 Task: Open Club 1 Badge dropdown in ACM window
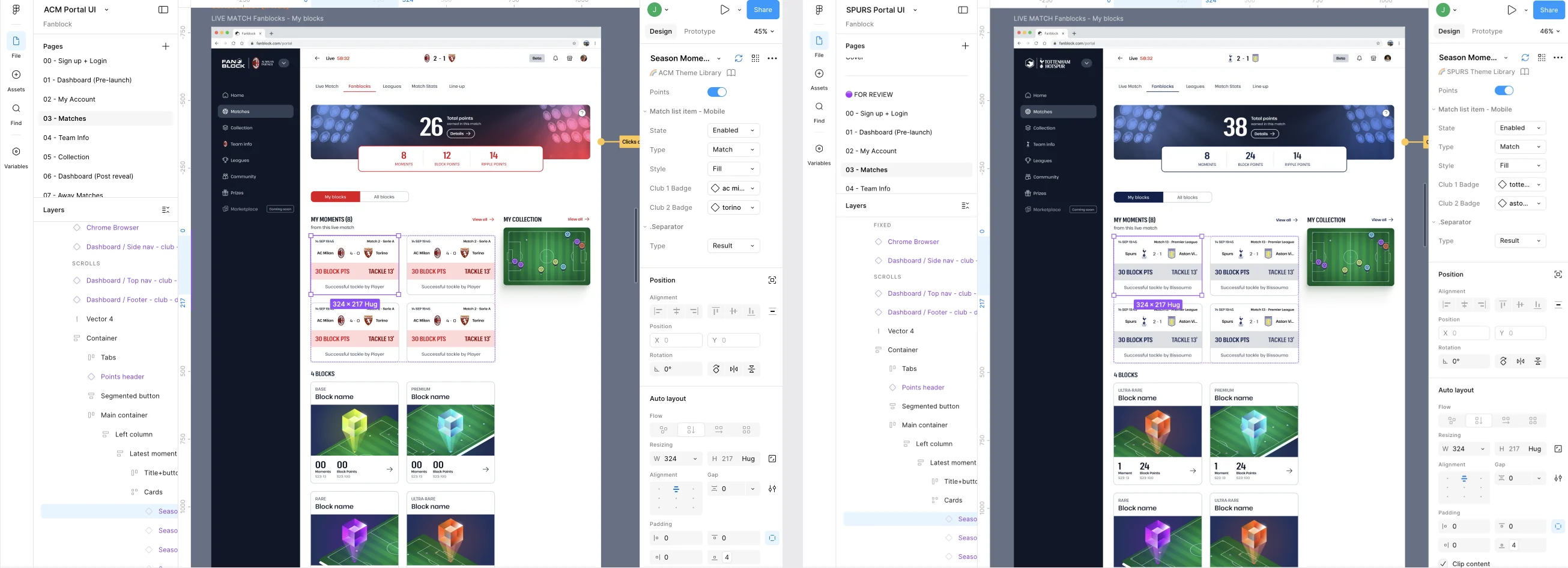[x=733, y=188]
